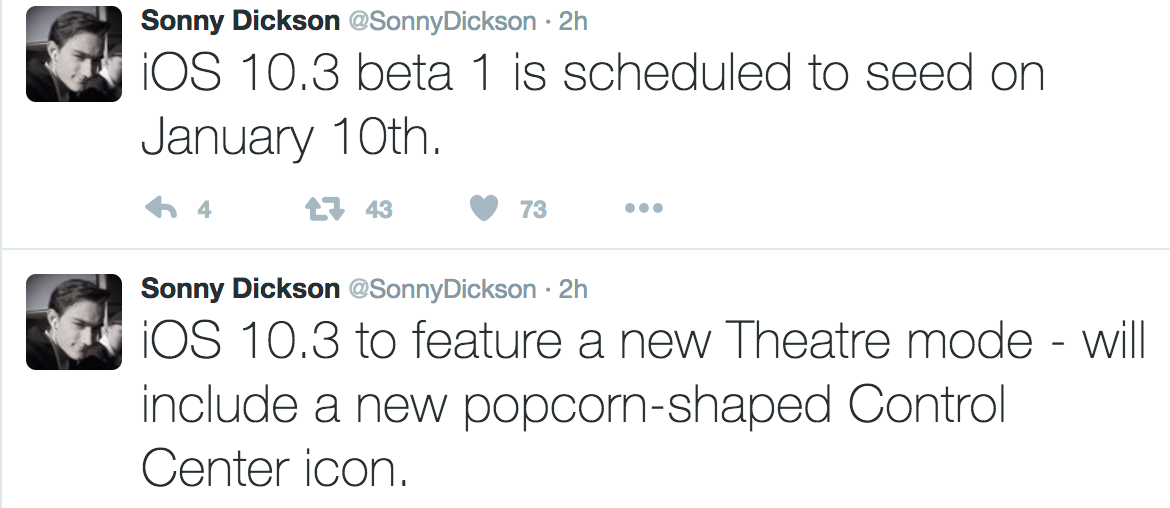Screen dimensions: 1170x508
Task: Click the @SonnyDickson handle on the Theatre mode tweet
Action: point(441,290)
